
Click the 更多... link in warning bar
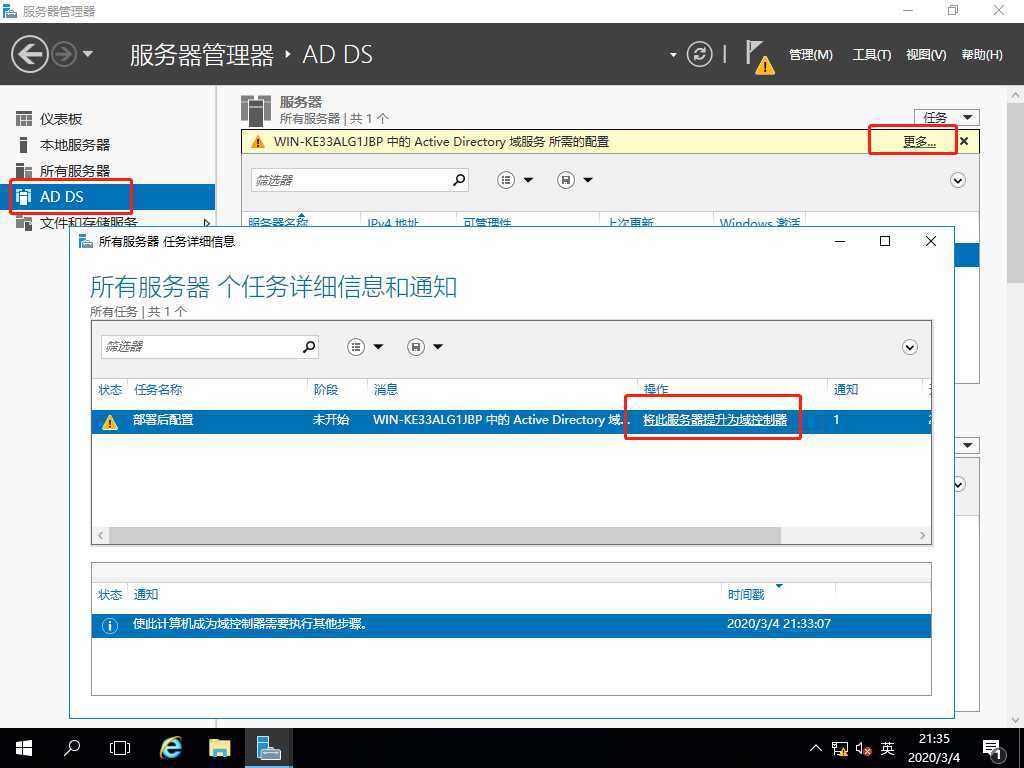[x=920, y=142]
